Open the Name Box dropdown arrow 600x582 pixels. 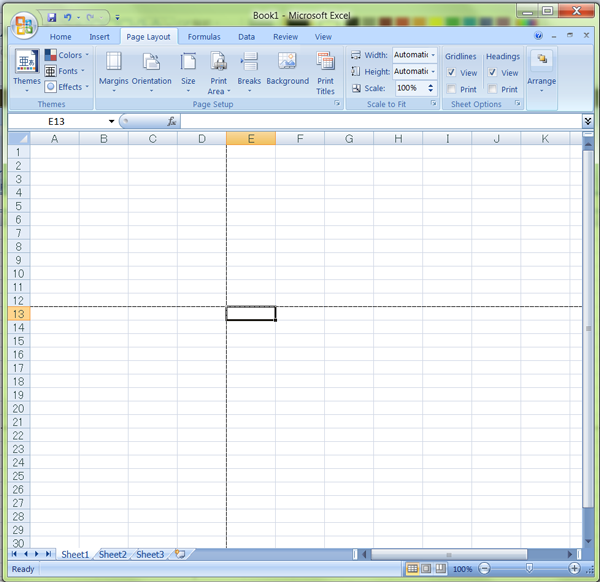111,122
